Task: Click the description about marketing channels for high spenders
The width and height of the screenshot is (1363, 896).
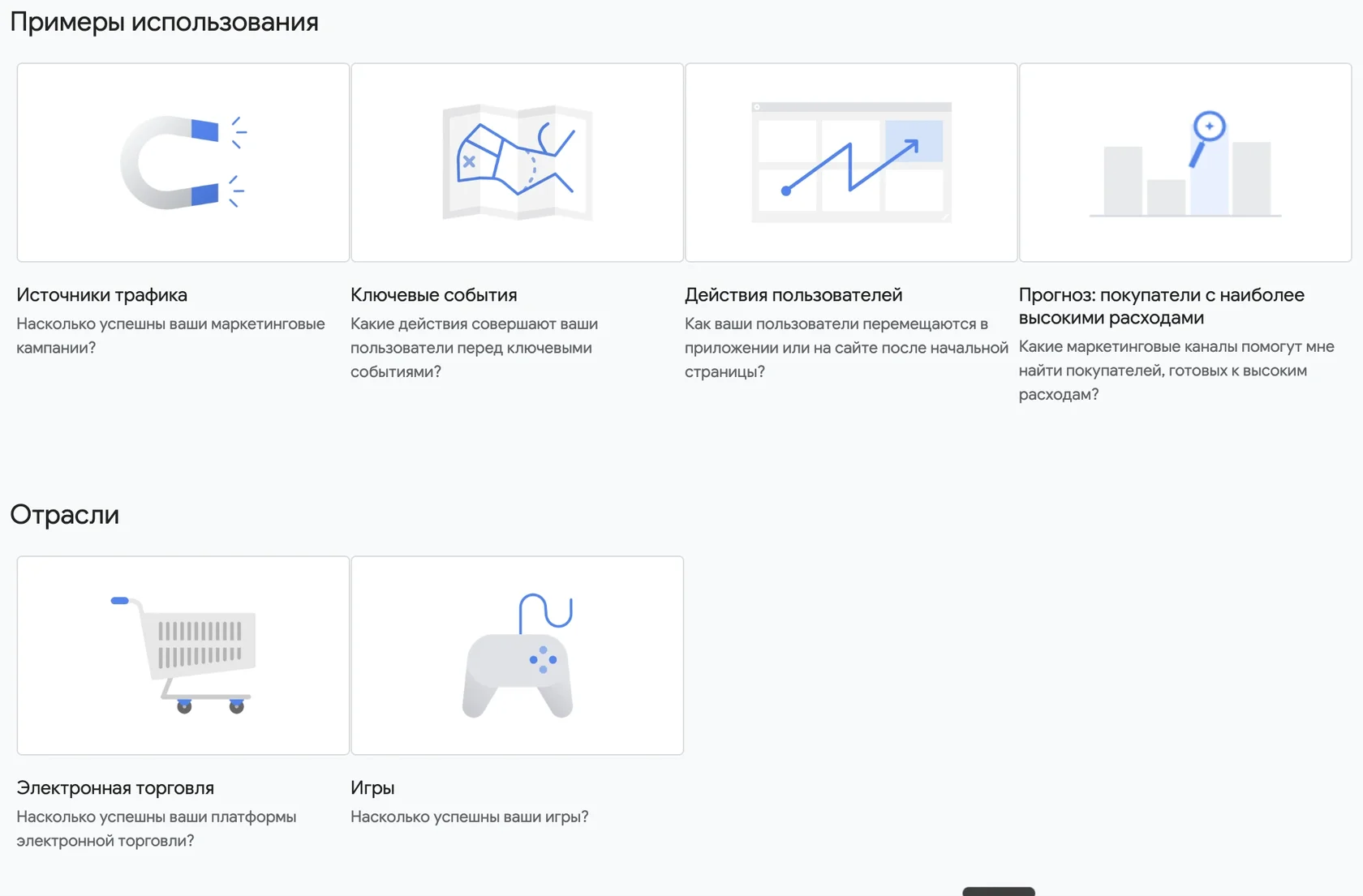Action: pyautogui.click(x=1176, y=371)
